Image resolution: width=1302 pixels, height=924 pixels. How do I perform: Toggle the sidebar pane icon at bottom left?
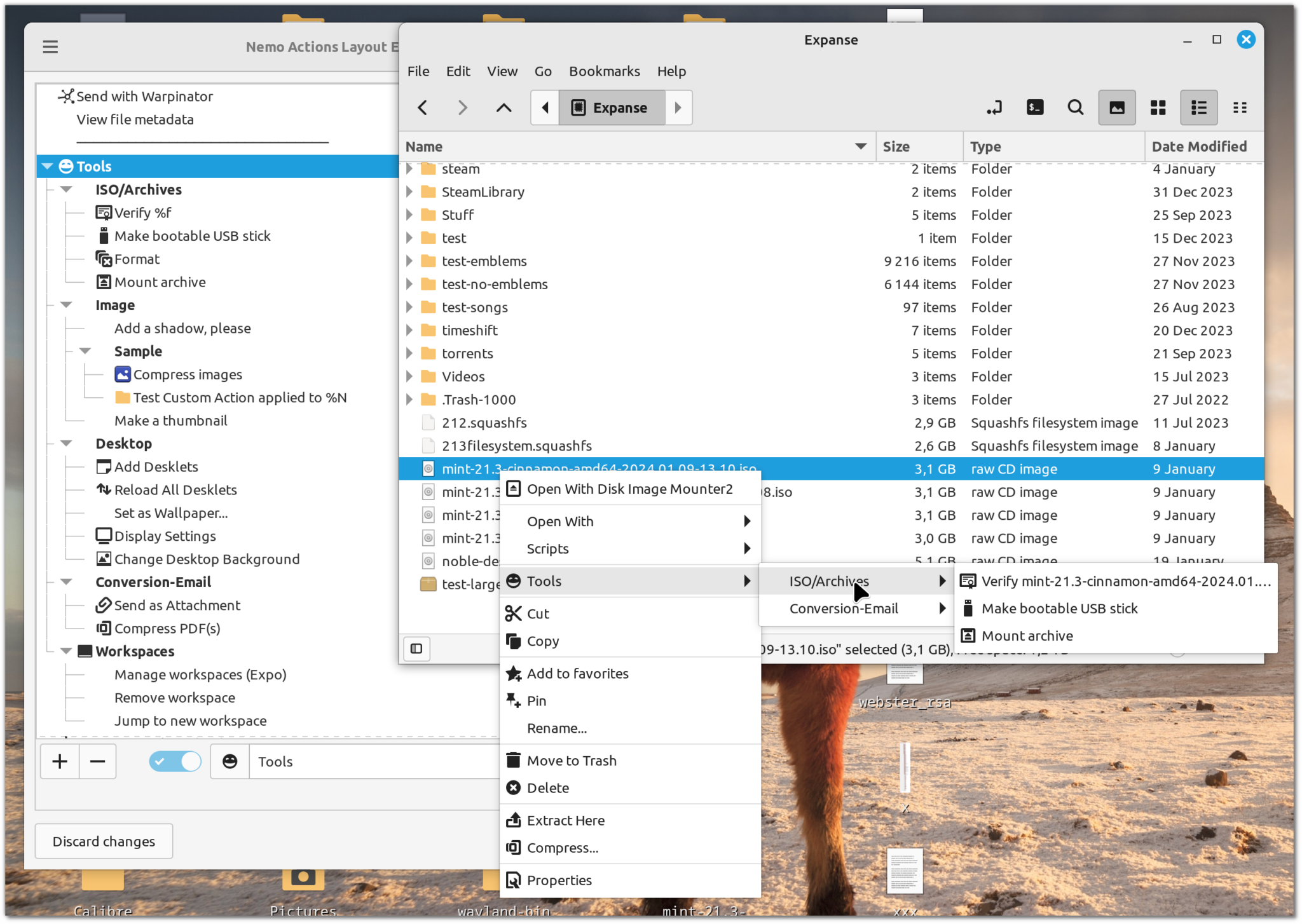(x=416, y=649)
